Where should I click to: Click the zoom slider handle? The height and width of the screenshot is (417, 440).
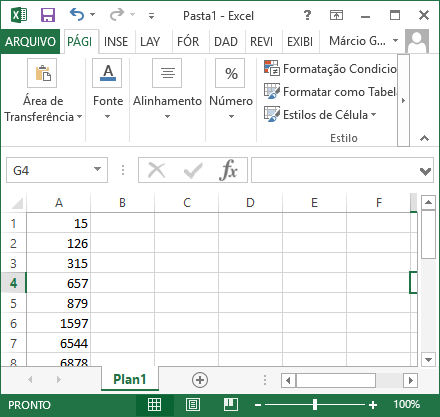point(315,405)
